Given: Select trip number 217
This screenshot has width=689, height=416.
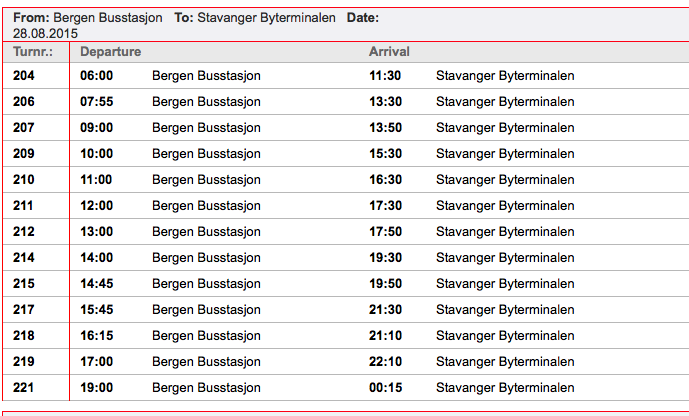Looking at the screenshot, I should click(x=24, y=309).
